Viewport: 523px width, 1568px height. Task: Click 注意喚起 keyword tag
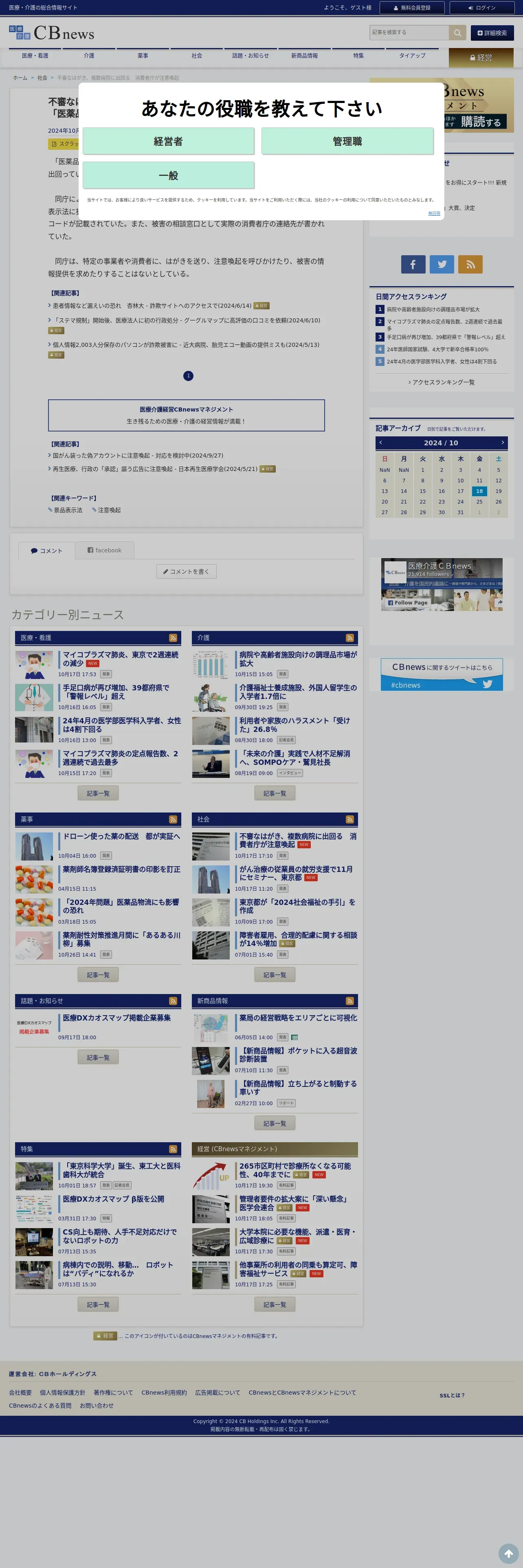(109, 510)
